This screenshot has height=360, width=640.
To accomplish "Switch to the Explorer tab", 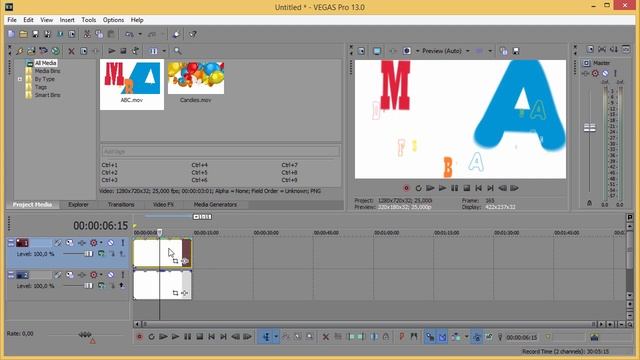I will coord(78,204).
